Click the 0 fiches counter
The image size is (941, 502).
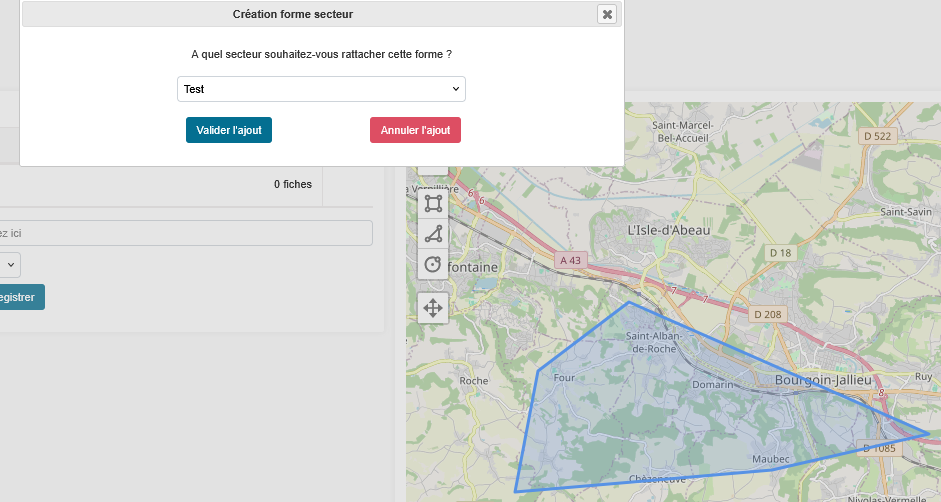coord(293,184)
